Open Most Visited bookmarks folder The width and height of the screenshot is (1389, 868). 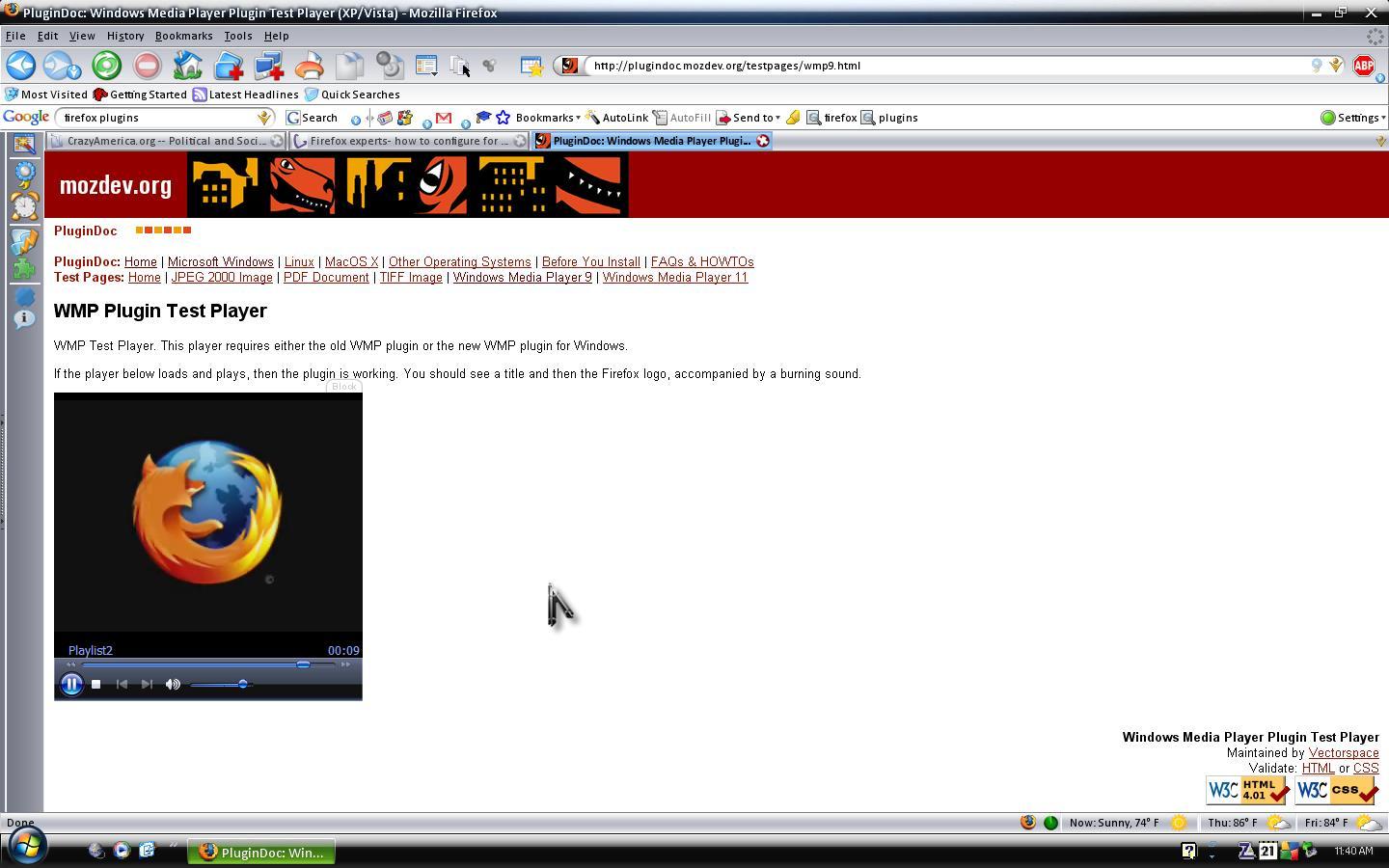46,95
